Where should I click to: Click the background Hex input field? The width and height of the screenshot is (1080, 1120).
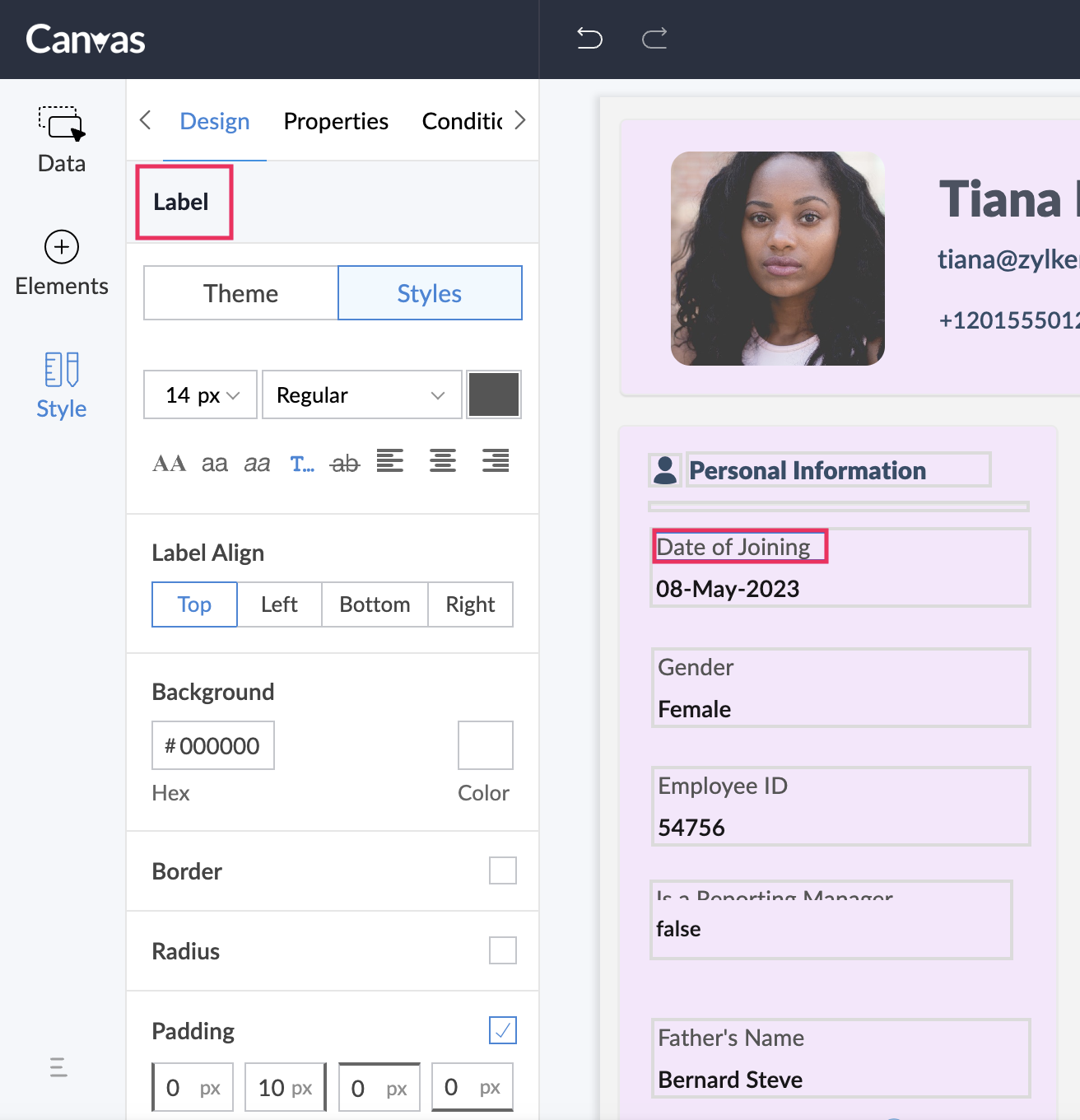coord(213,746)
